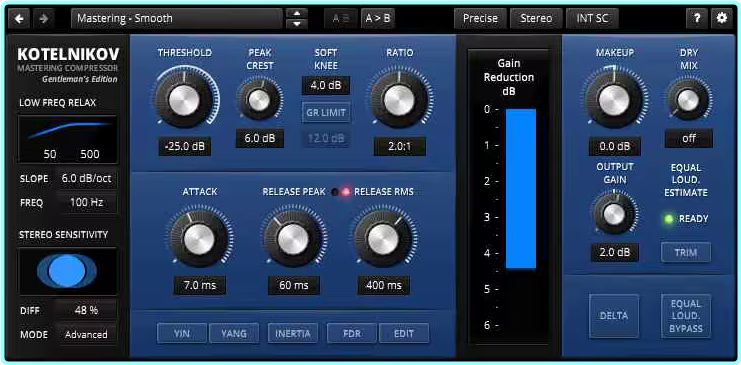741x365 pixels.
Task: Edit the 400 ms release RMS value
Action: pyautogui.click(x=383, y=286)
